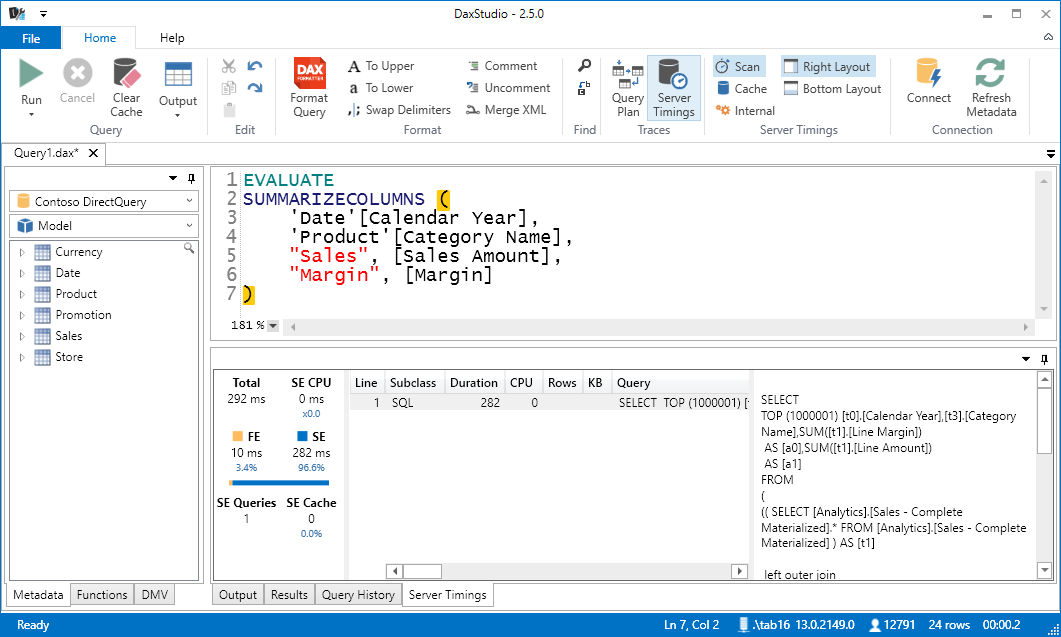
Task: Open the metadata panel options arrow
Action: point(173,178)
